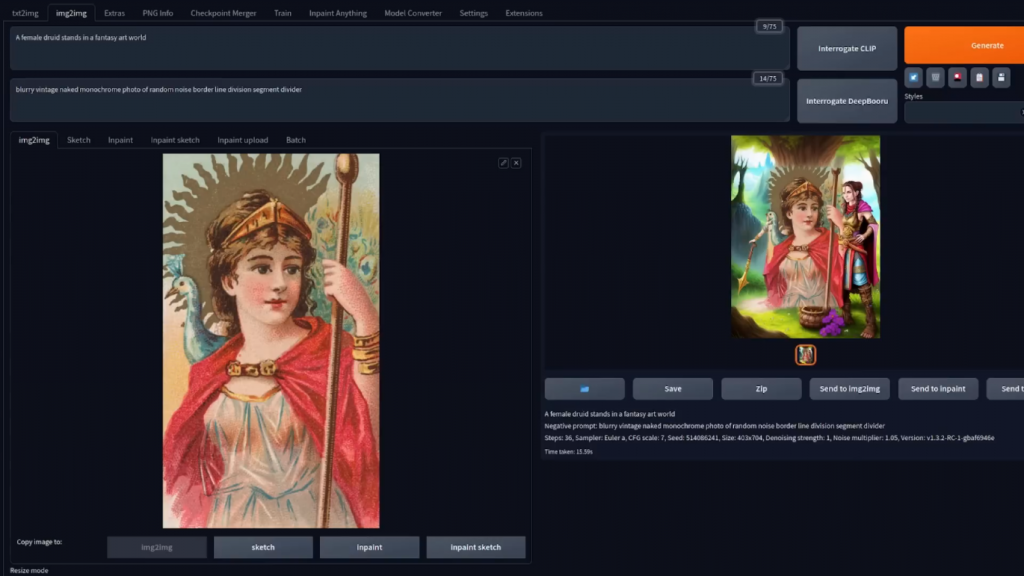Image resolution: width=1024 pixels, height=576 pixels.
Task: Click the read generation parameters arrow icon
Action: point(914,77)
